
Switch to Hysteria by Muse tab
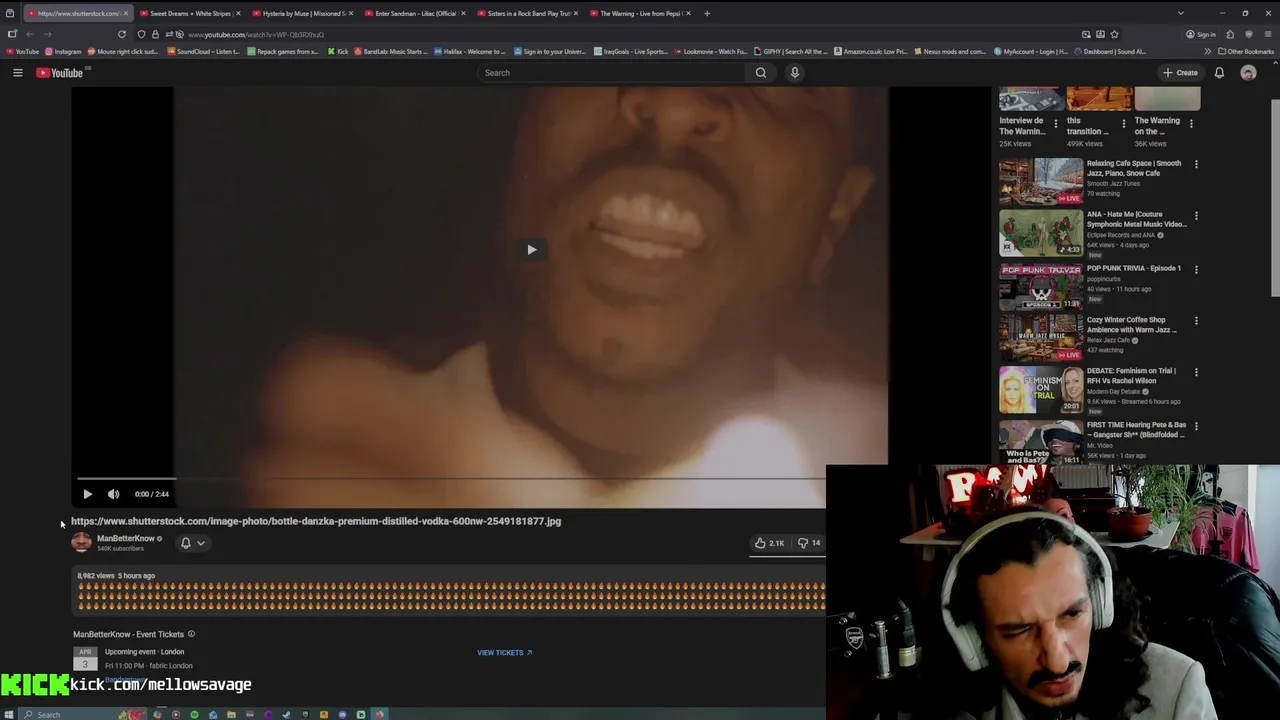(303, 13)
